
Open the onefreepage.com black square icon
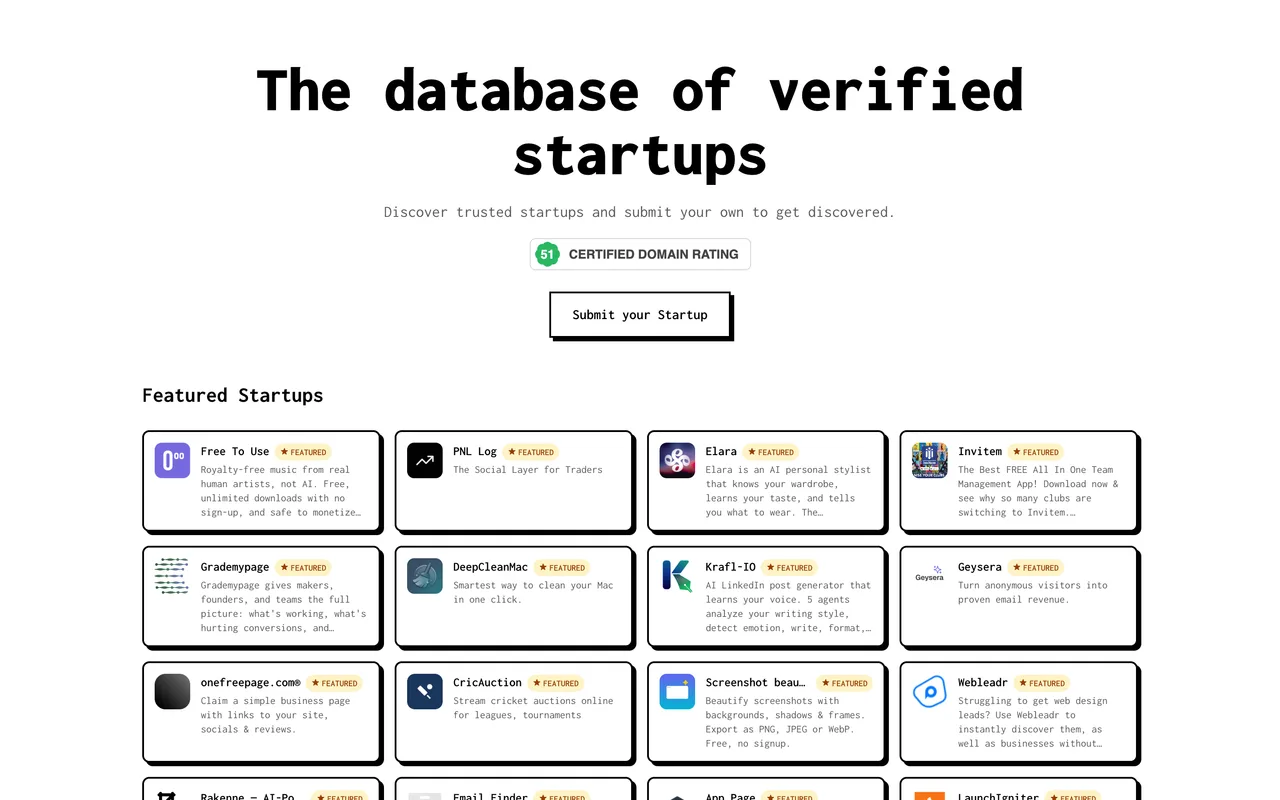pyautogui.click(x=172, y=692)
